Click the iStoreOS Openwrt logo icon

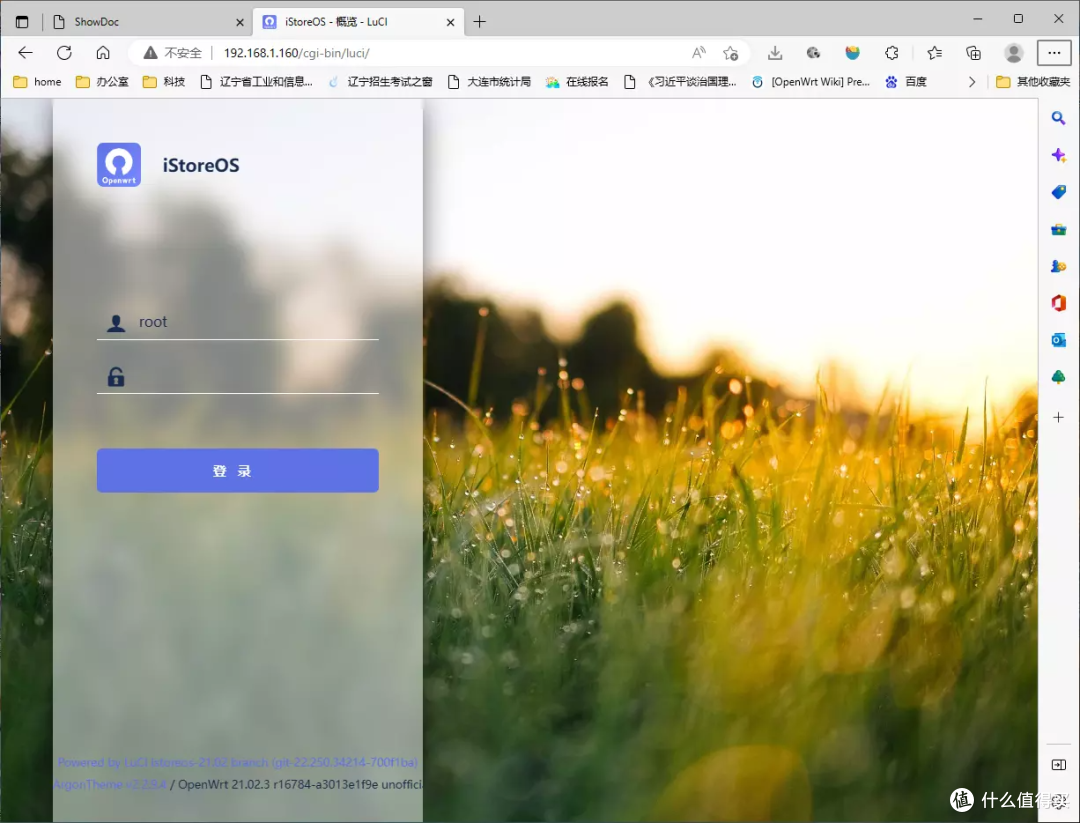[119, 165]
